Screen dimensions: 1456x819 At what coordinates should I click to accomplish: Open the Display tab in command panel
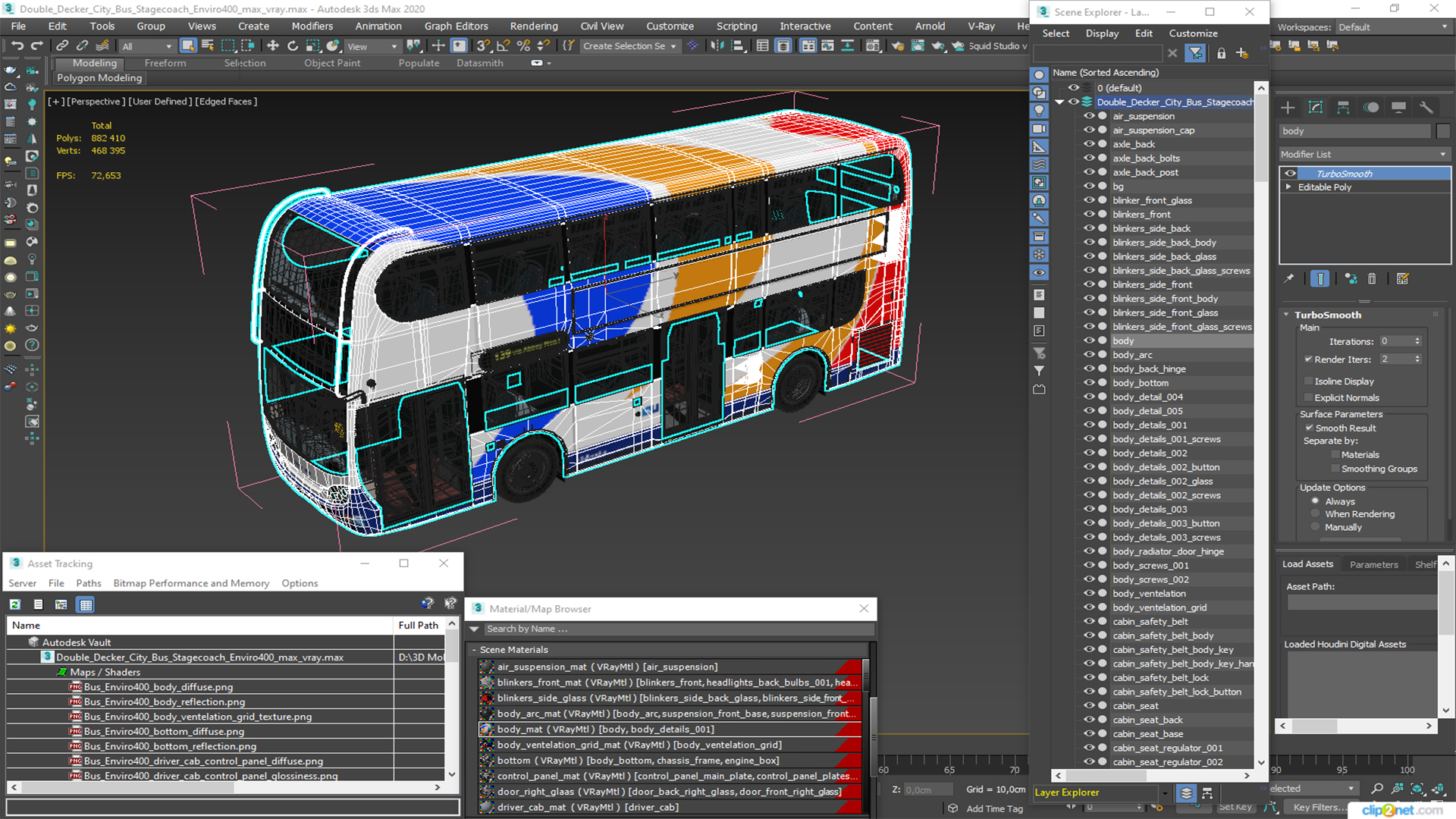(x=1398, y=108)
